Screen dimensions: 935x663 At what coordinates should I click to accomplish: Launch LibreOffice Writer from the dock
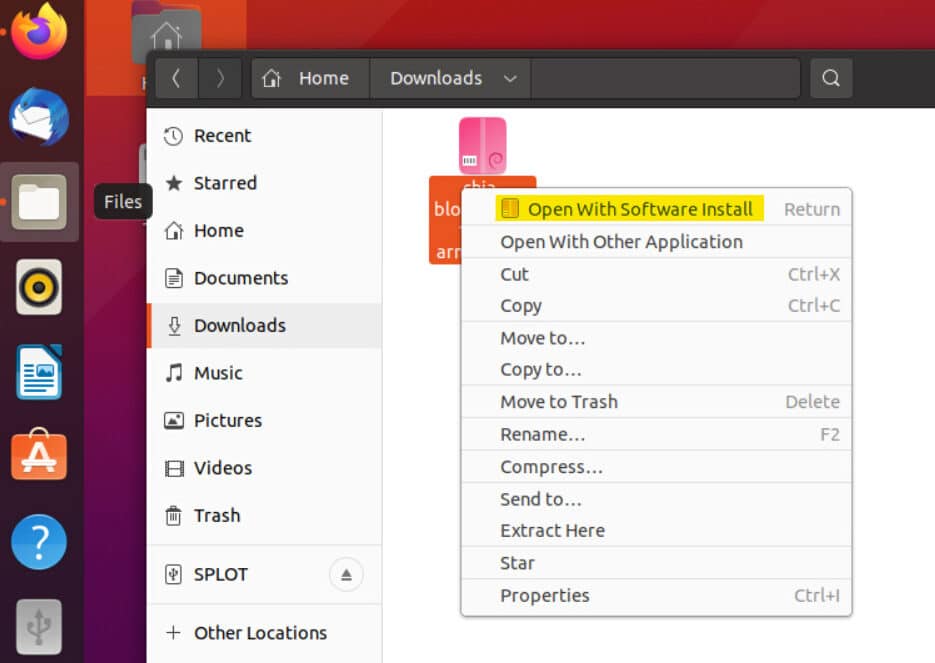(39, 372)
